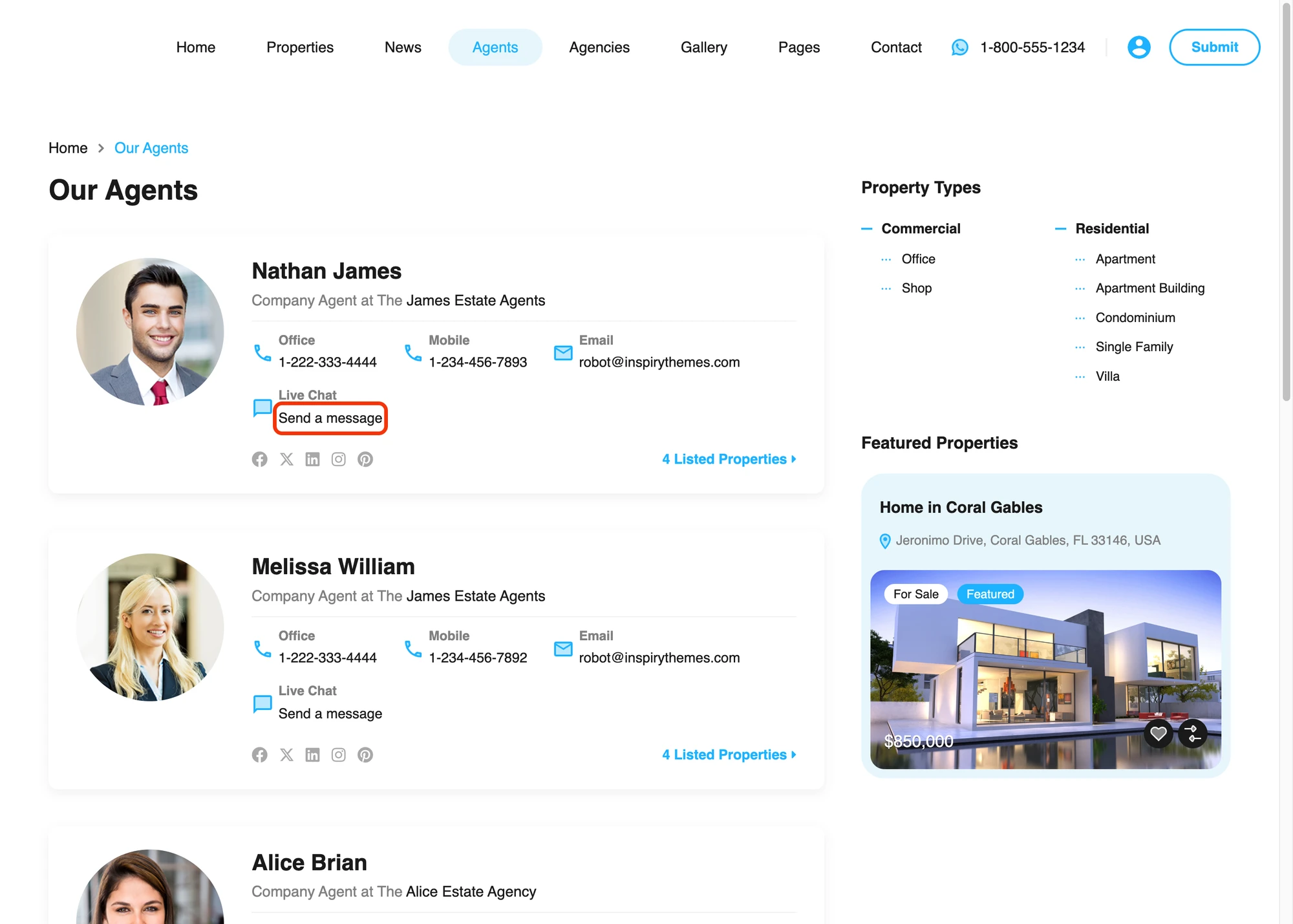This screenshot has width=1293, height=924.
Task: Open the Properties menu
Action: click(300, 47)
